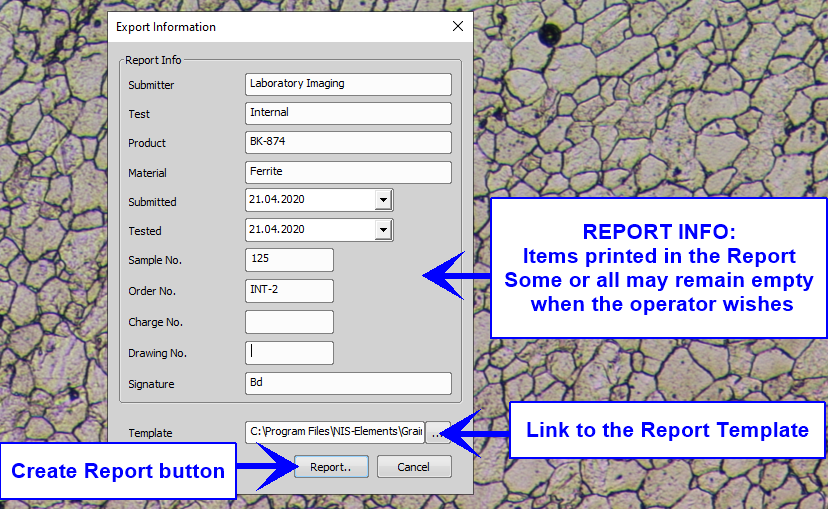Focus the Material field with Ferrite
Screen dimensions: 828x509
pyautogui.click(x=347, y=172)
